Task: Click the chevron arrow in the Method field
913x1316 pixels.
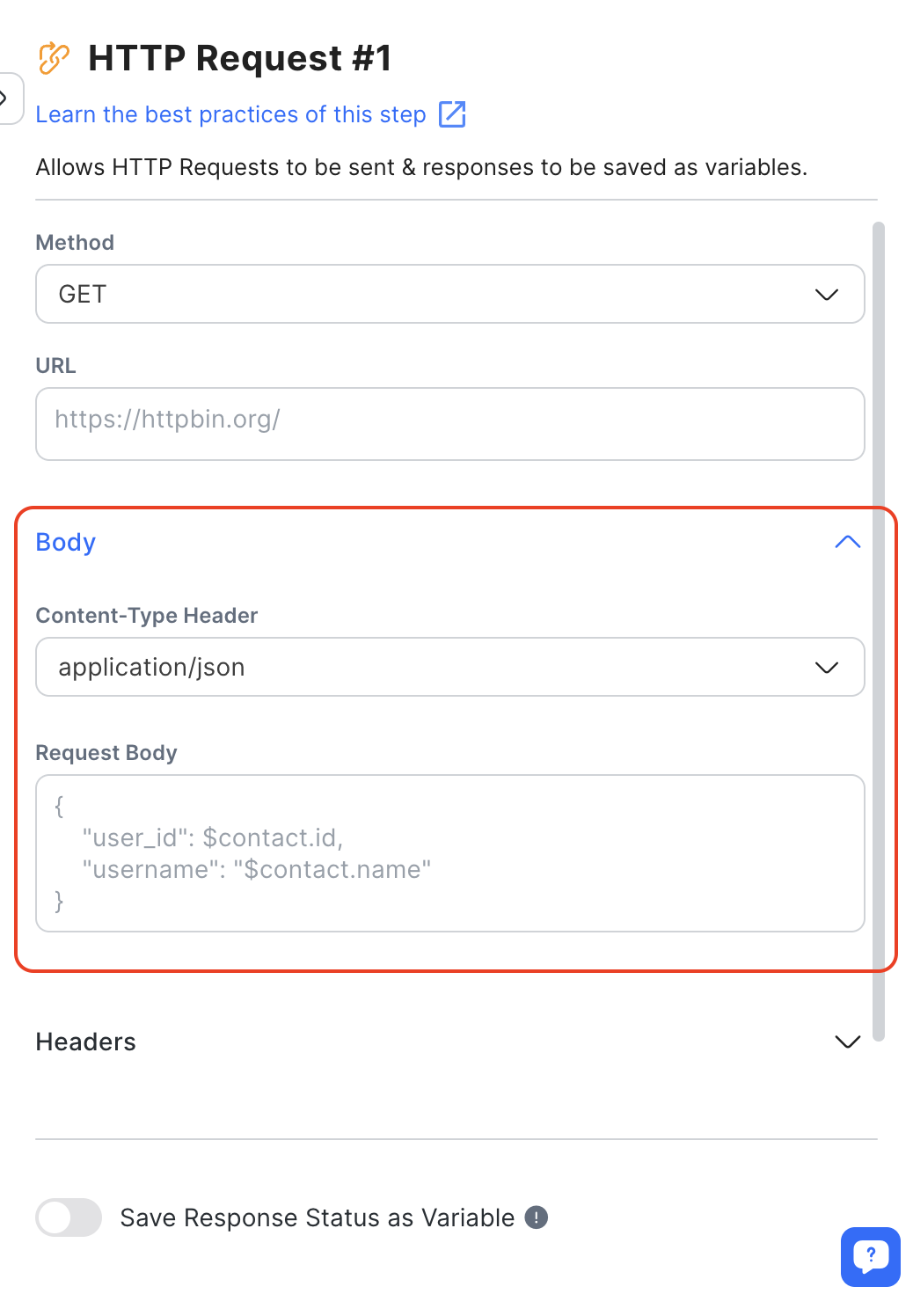Action: [x=826, y=295]
